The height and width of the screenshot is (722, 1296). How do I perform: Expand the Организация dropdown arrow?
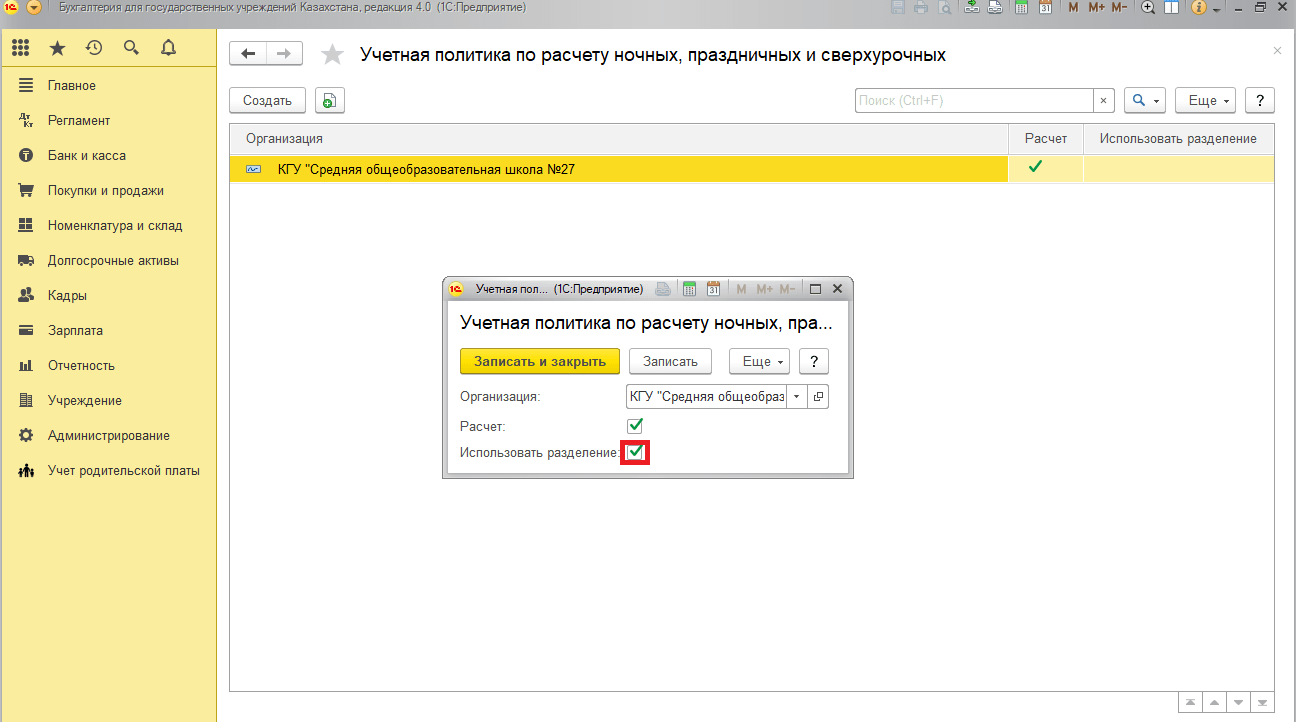coord(796,397)
